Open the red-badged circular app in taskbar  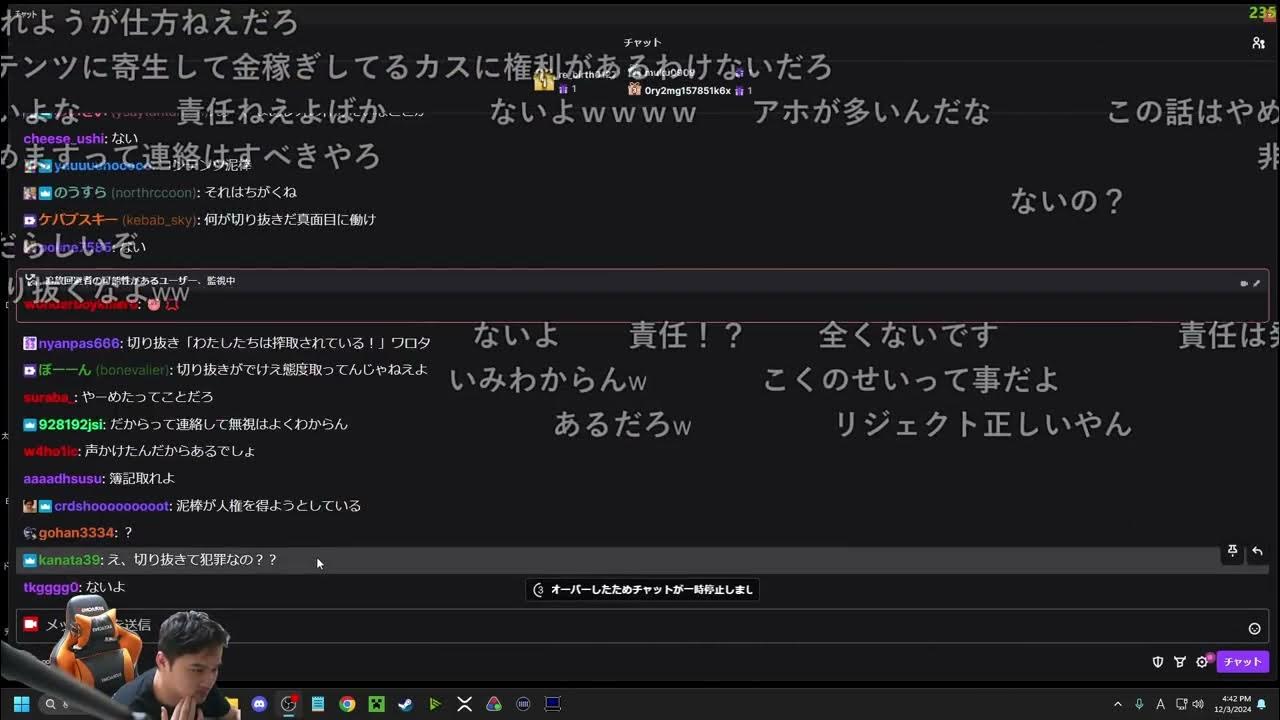tap(288, 704)
